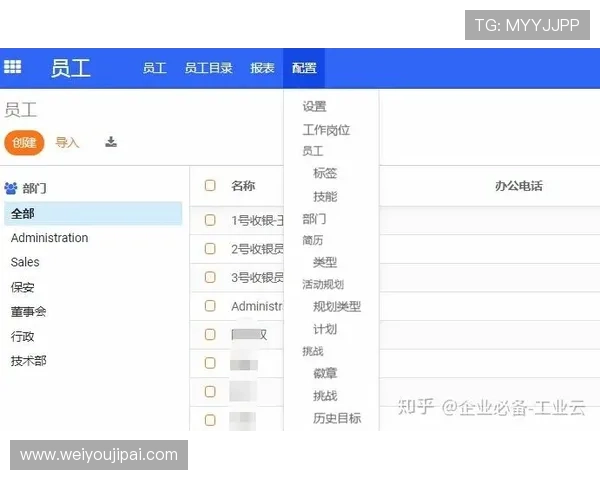
Task: Check the box for Administr row
Action: pos(210,306)
